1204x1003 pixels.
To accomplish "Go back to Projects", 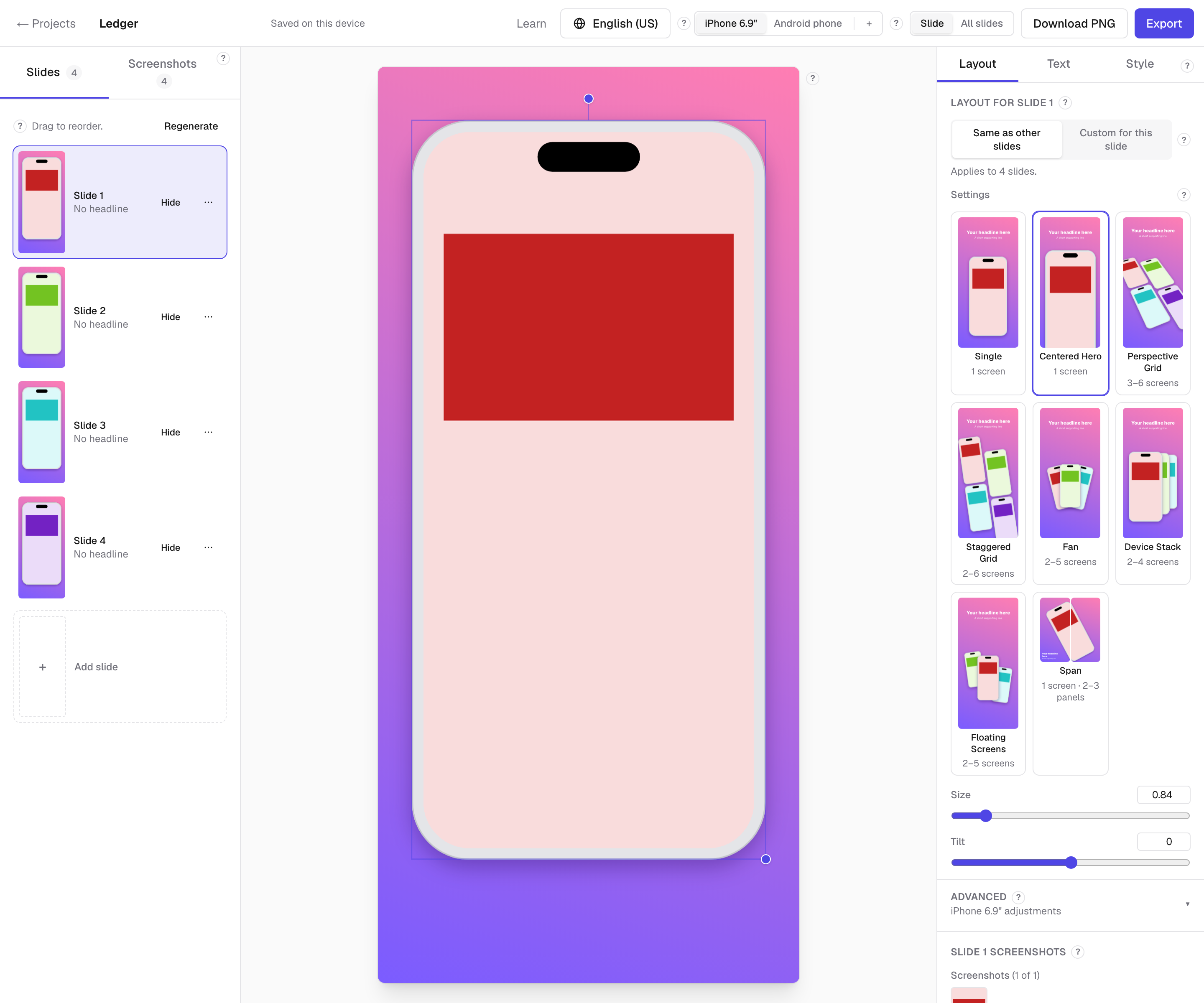I will [x=46, y=23].
